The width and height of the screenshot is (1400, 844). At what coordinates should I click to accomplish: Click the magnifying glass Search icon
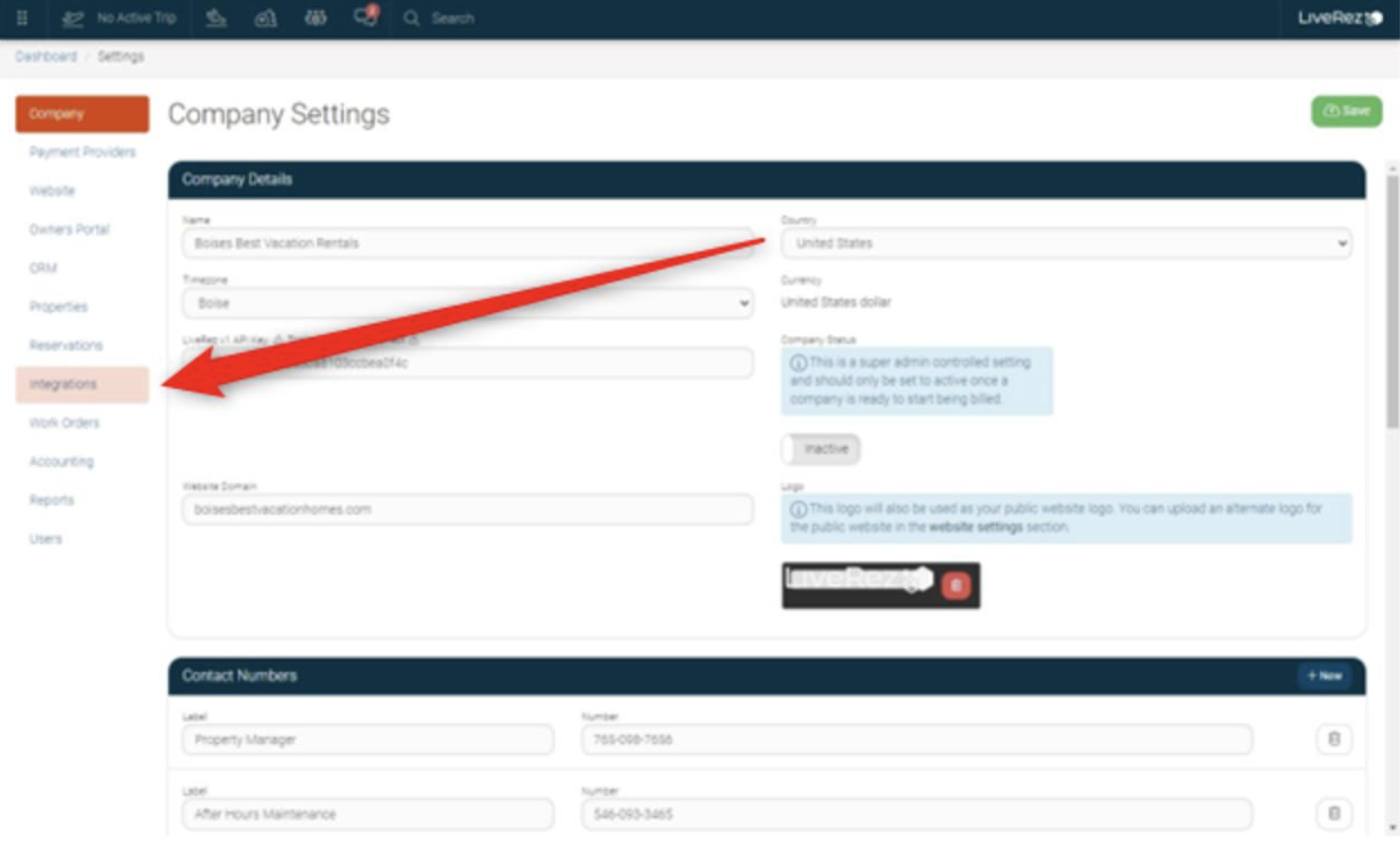pyautogui.click(x=413, y=17)
